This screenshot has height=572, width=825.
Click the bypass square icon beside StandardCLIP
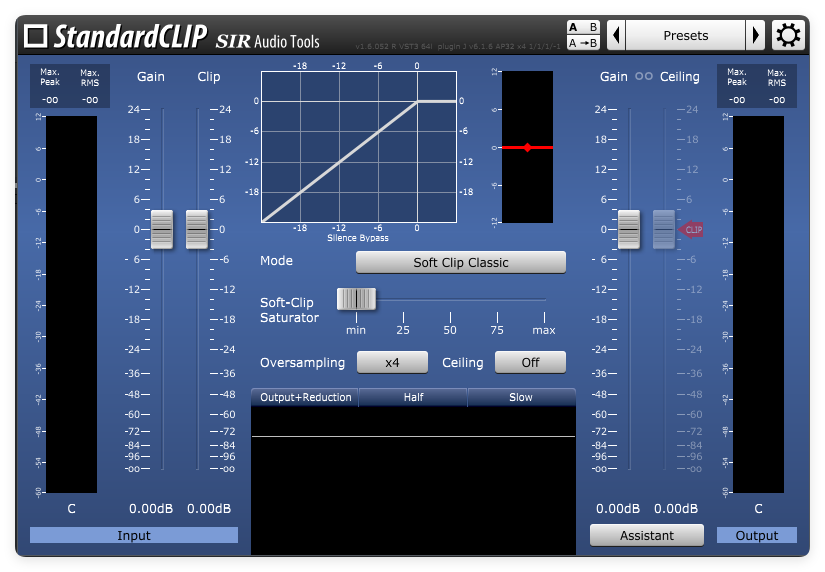36,36
